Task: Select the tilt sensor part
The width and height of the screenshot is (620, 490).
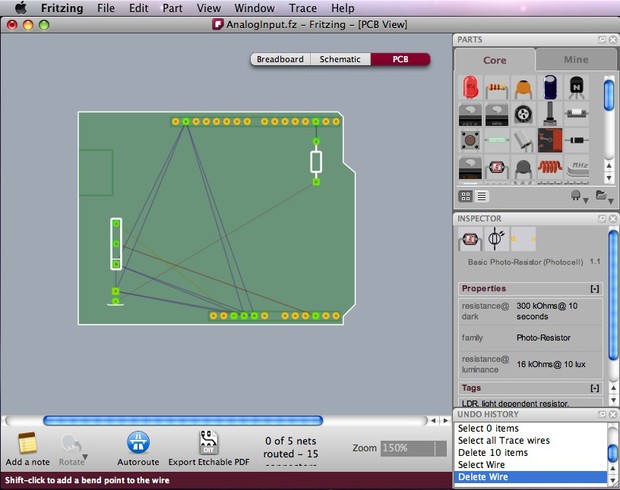Action: [523, 141]
